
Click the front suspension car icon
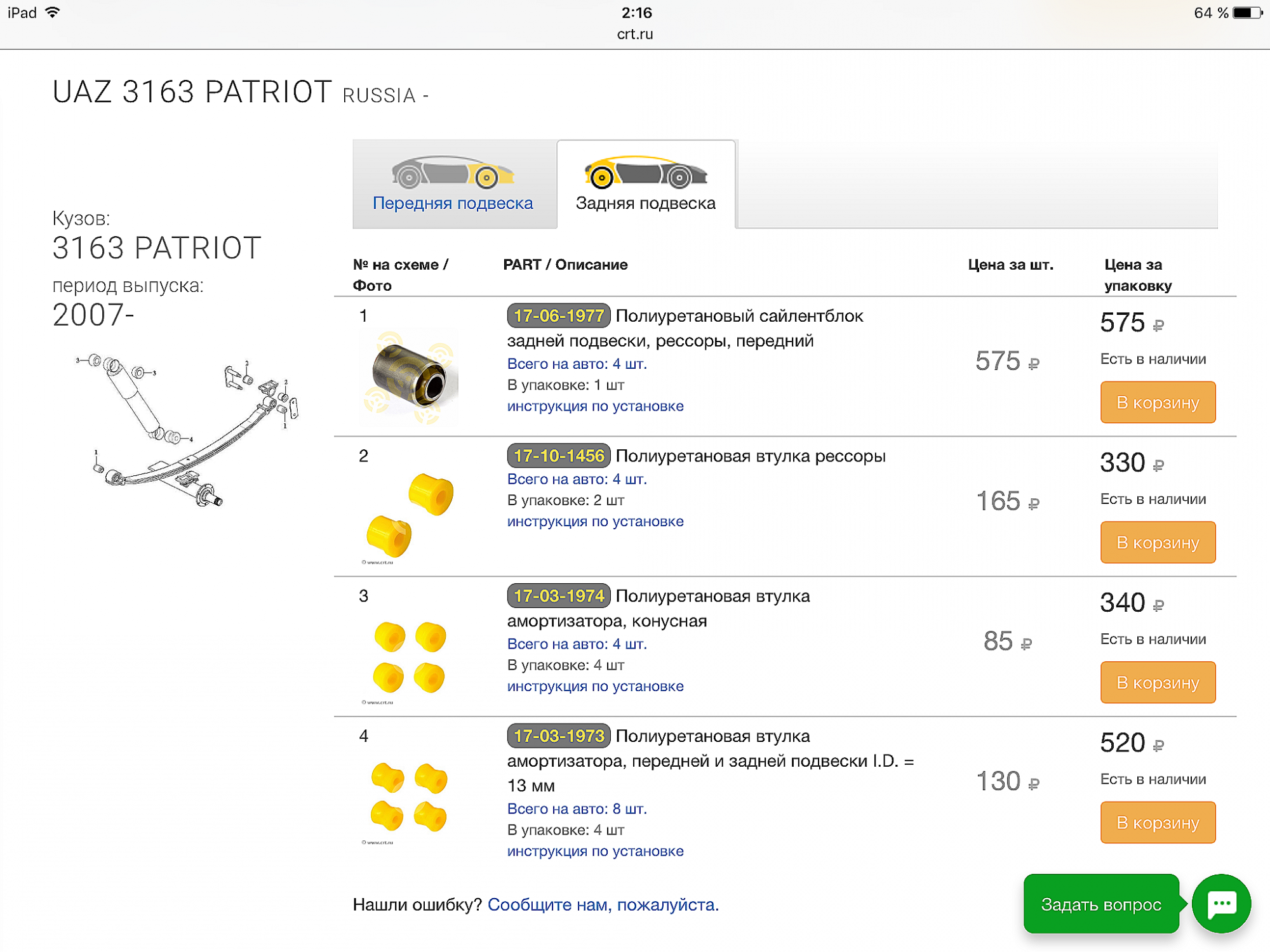tap(453, 173)
